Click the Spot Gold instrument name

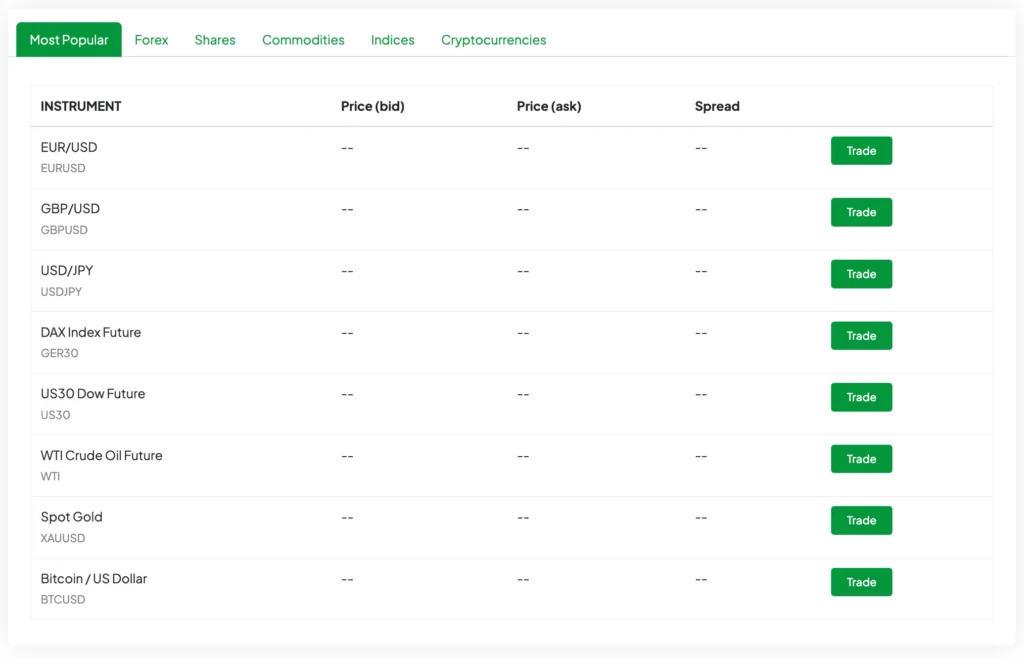[71, 517]
